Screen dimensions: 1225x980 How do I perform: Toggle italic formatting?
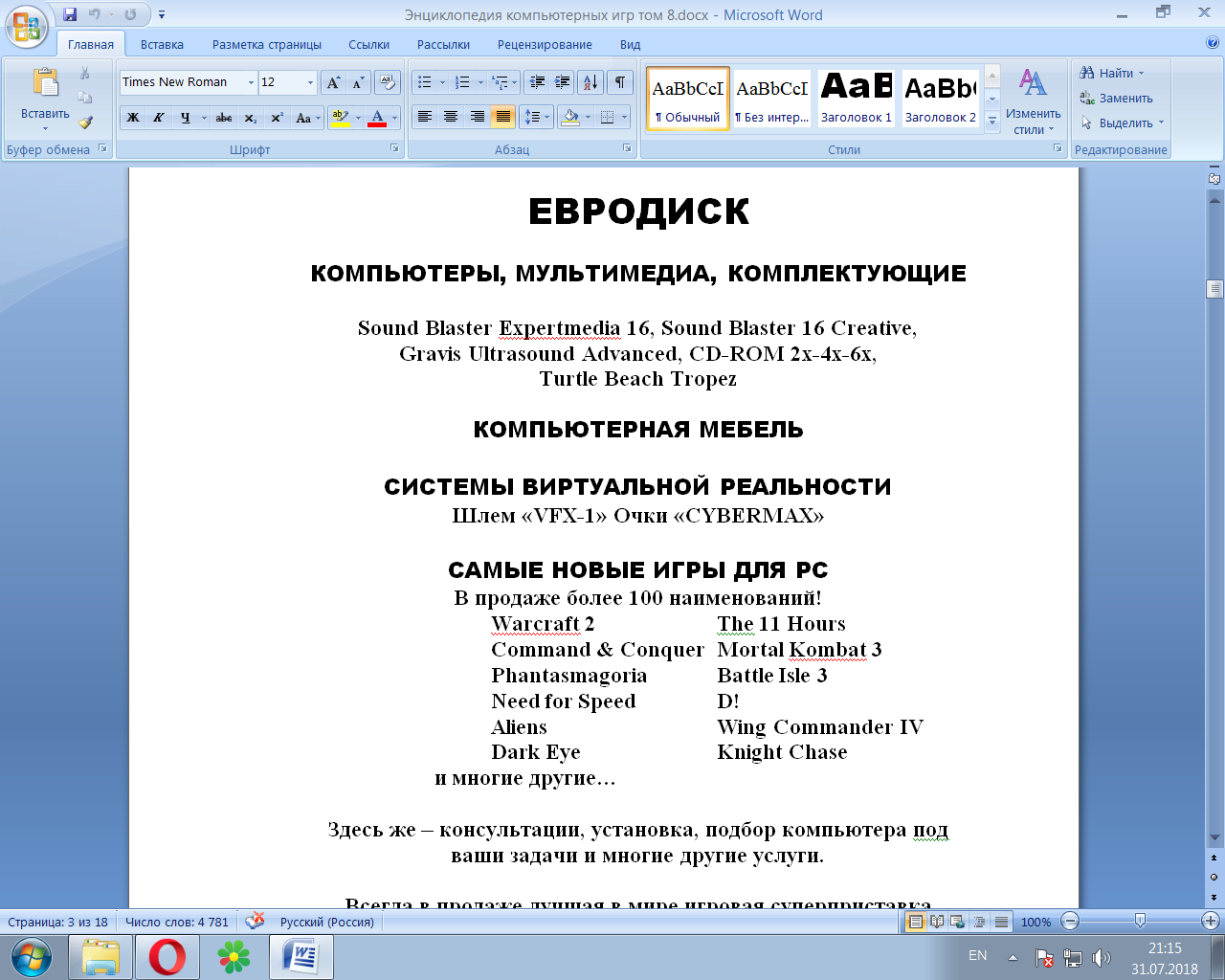[x=159, y=118]
